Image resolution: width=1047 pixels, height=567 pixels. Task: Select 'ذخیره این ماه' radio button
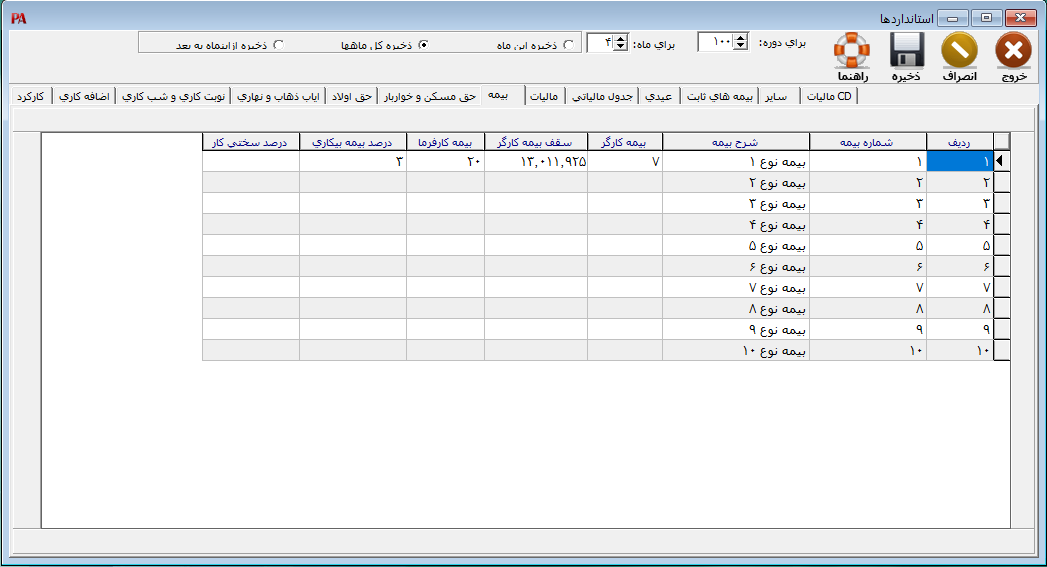(x=569, y=45)
